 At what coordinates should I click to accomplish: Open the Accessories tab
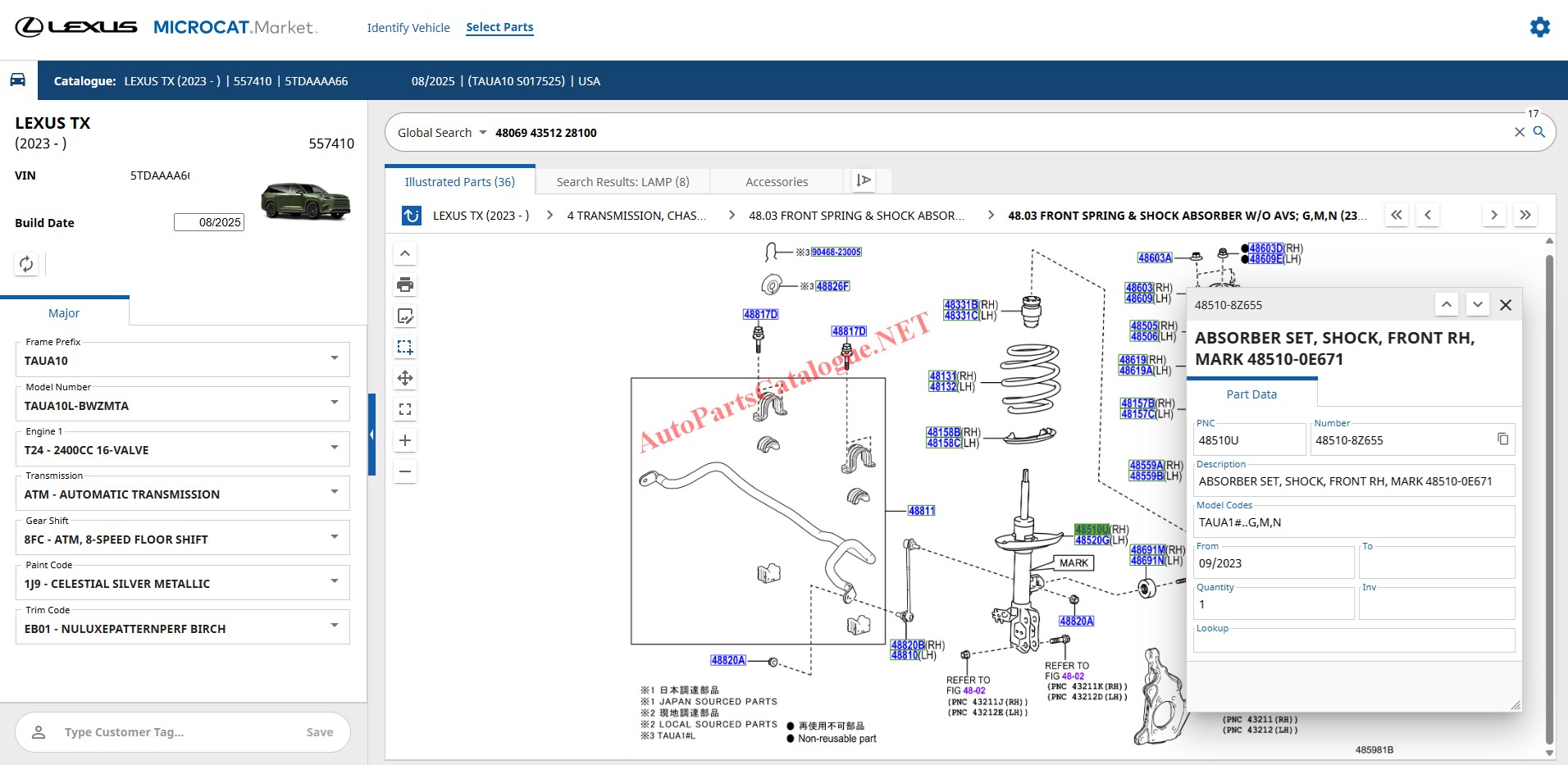coord(776,182)
